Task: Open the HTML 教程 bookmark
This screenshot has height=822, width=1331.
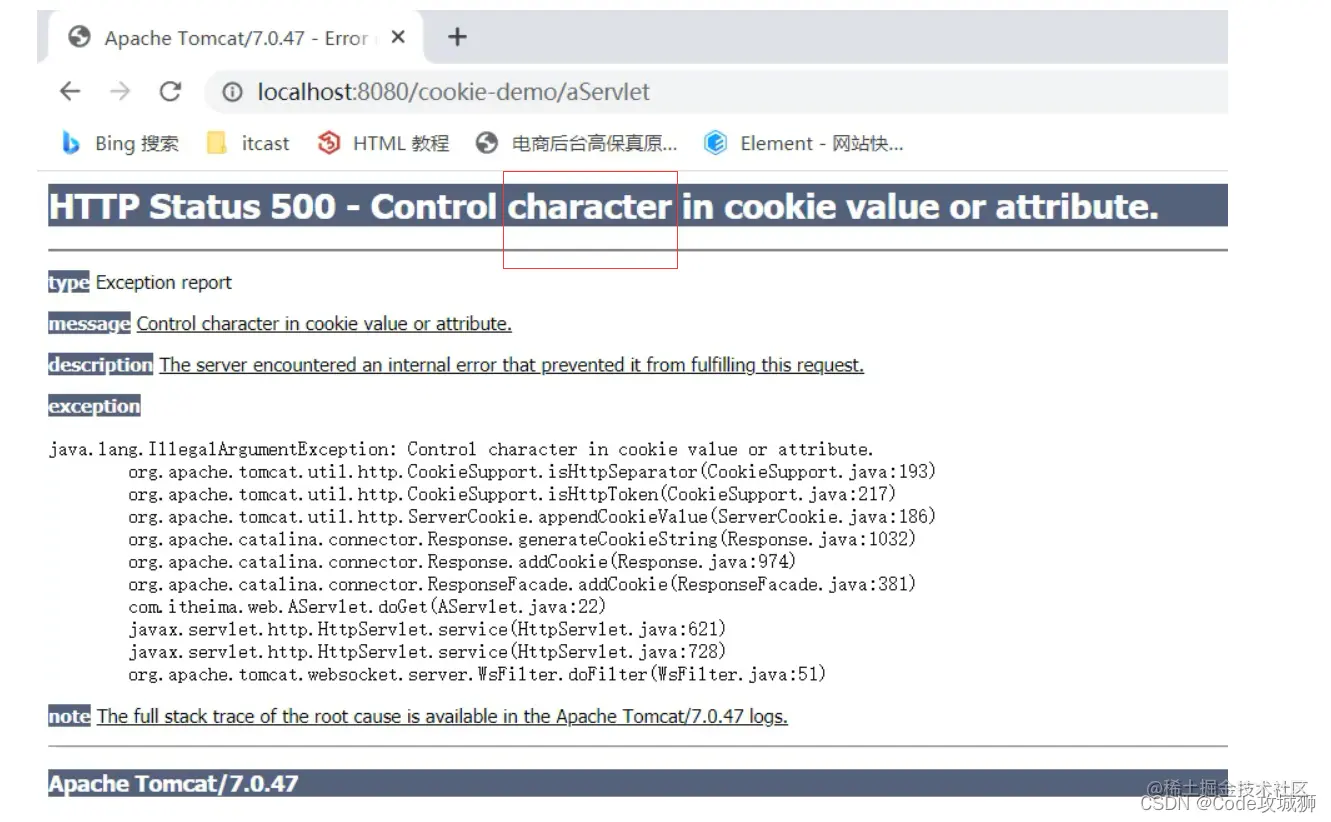Action: point(383,143)
